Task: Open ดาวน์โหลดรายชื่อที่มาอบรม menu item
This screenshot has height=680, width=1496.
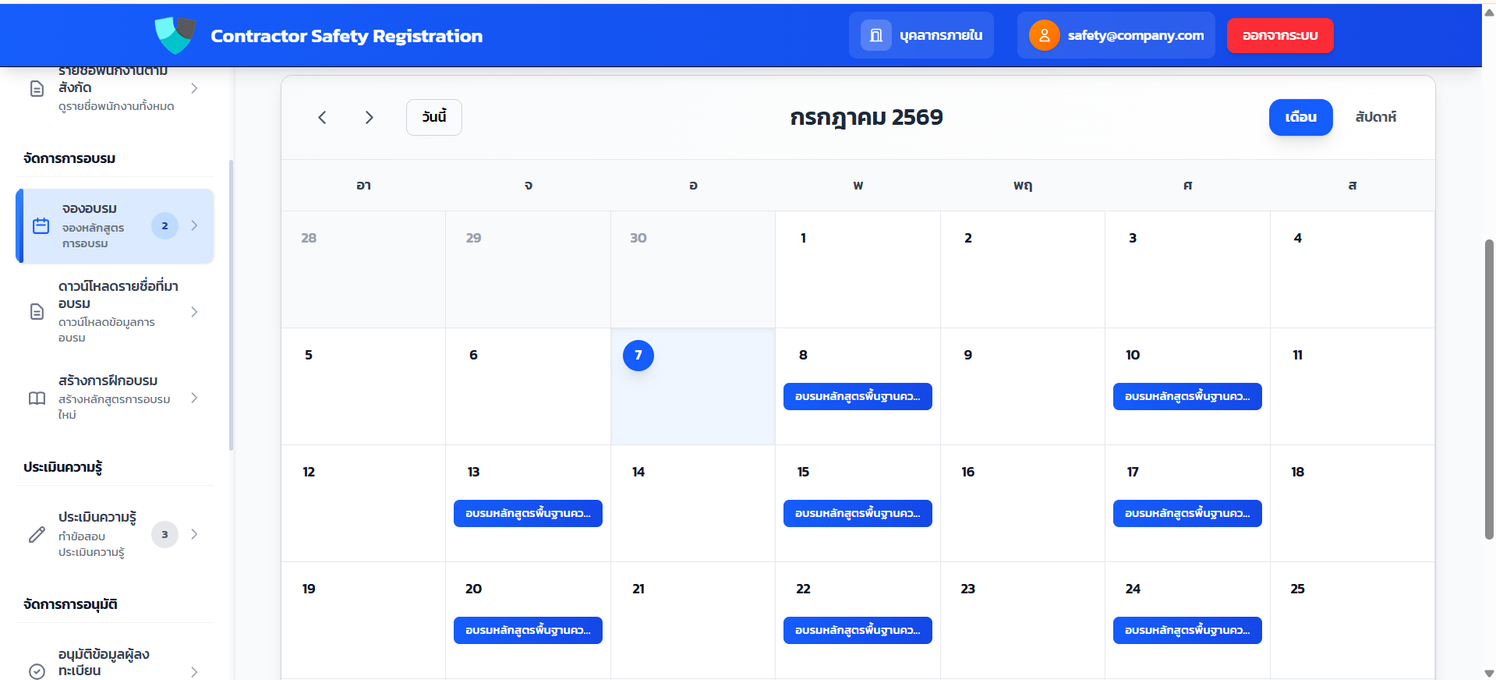Action: (115, 312)
